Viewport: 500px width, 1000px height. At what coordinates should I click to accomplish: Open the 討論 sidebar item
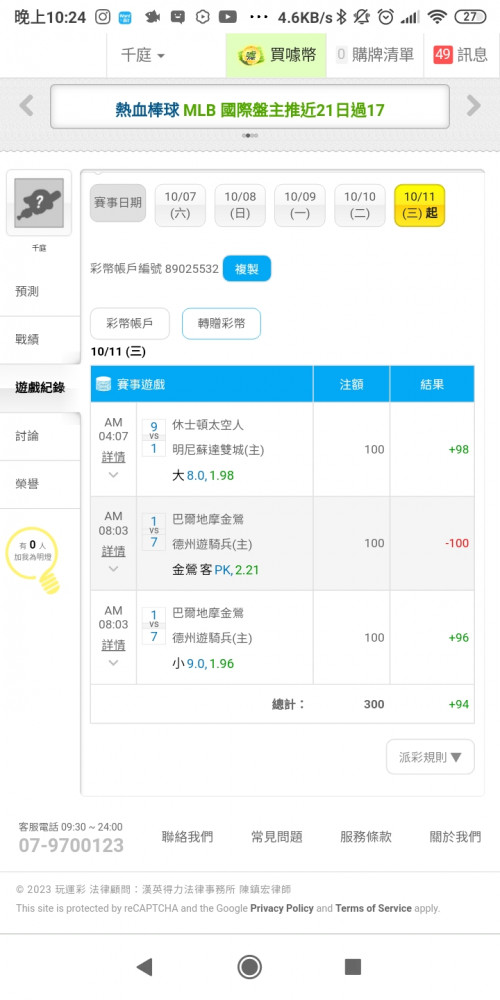tap(40, 436)
